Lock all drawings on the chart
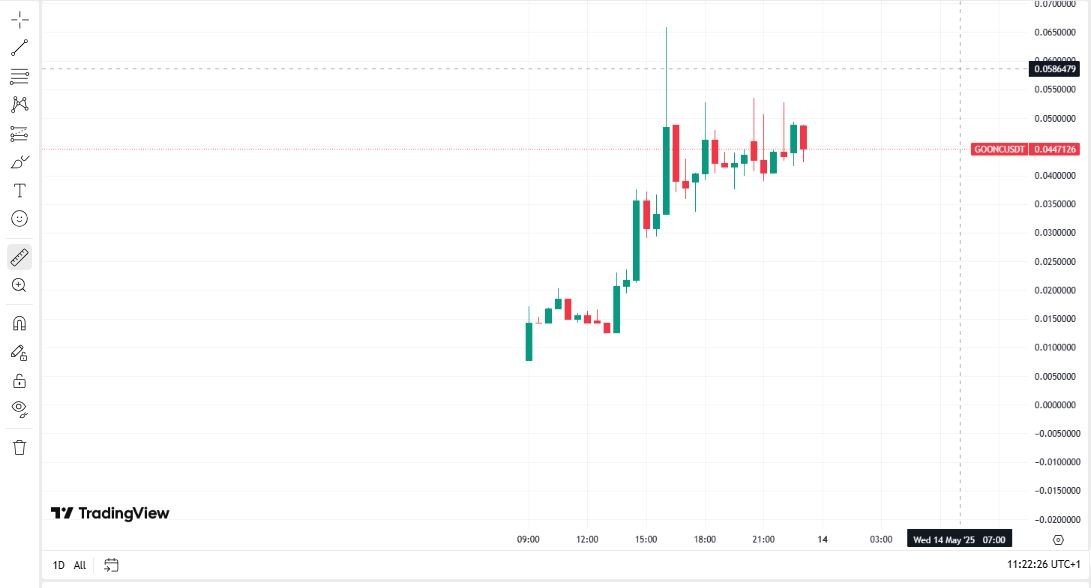 (x=19, y=380)
